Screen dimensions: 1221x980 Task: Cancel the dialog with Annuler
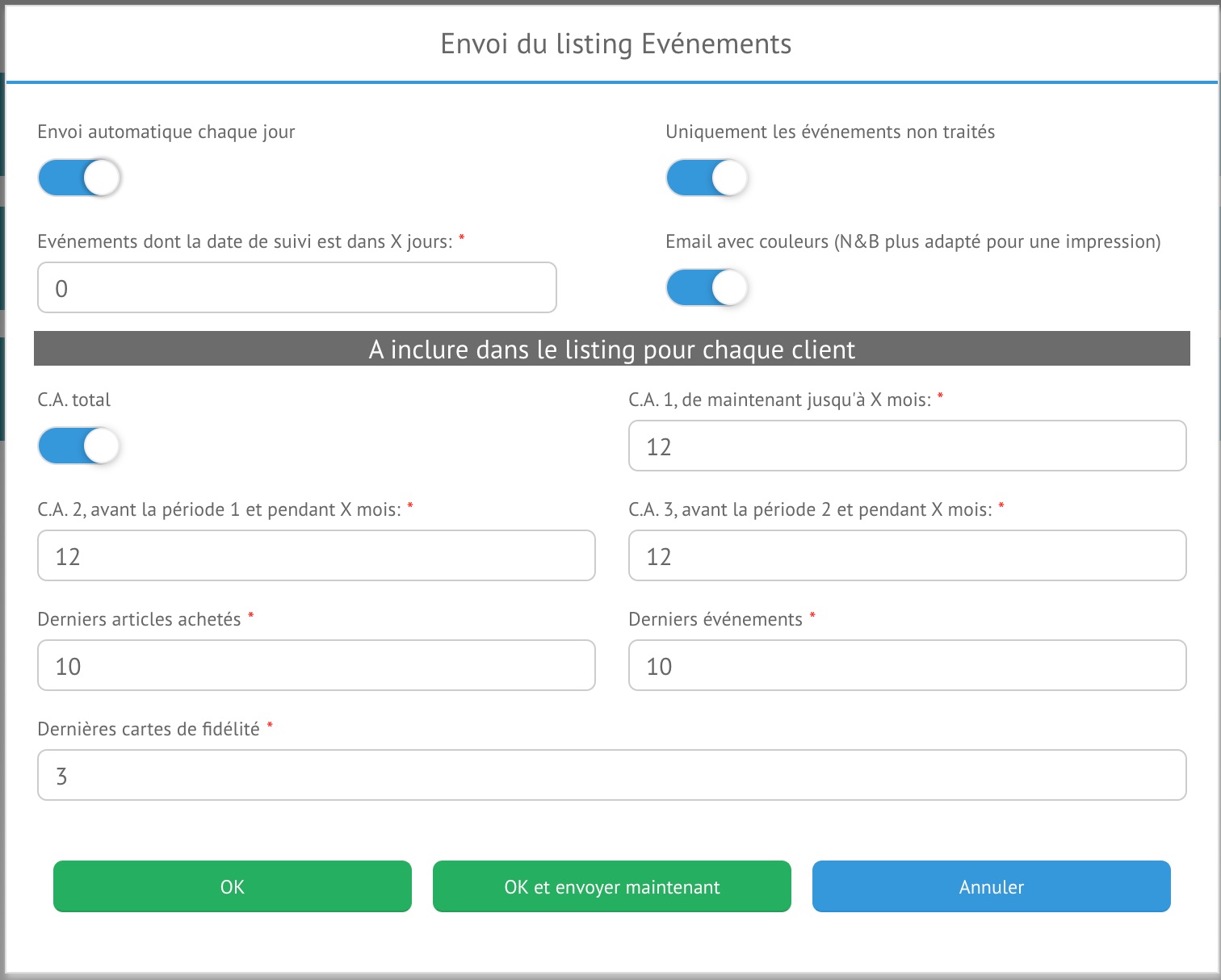991,887
